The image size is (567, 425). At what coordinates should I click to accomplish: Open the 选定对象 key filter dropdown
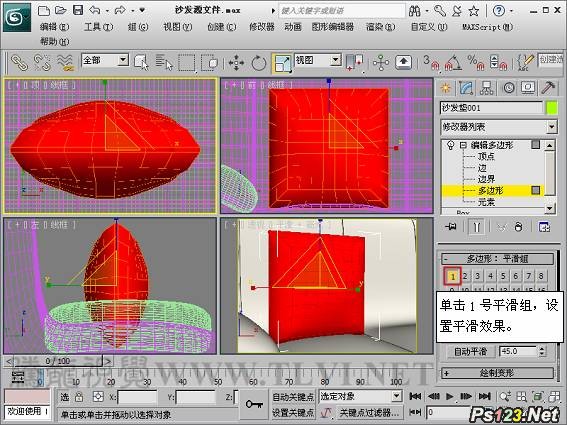(397, 396)
